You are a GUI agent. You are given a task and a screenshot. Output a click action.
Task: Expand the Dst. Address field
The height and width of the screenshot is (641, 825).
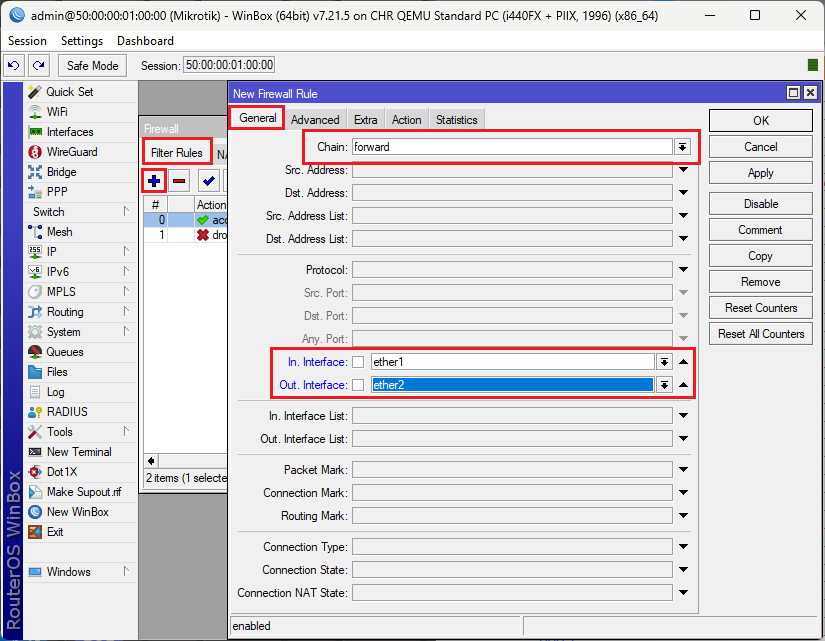[x=683, y=193]
